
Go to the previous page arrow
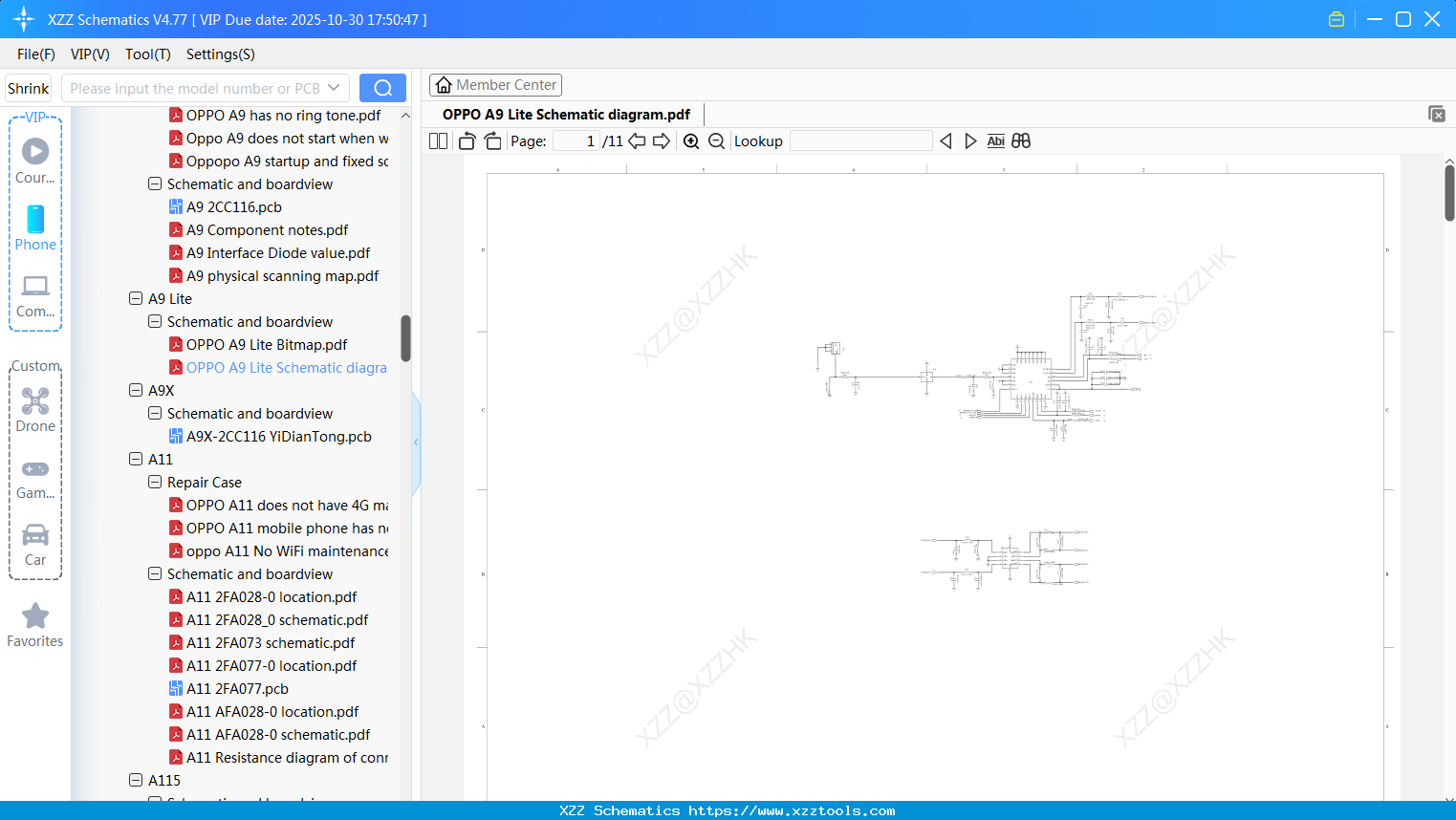point(637,141)
